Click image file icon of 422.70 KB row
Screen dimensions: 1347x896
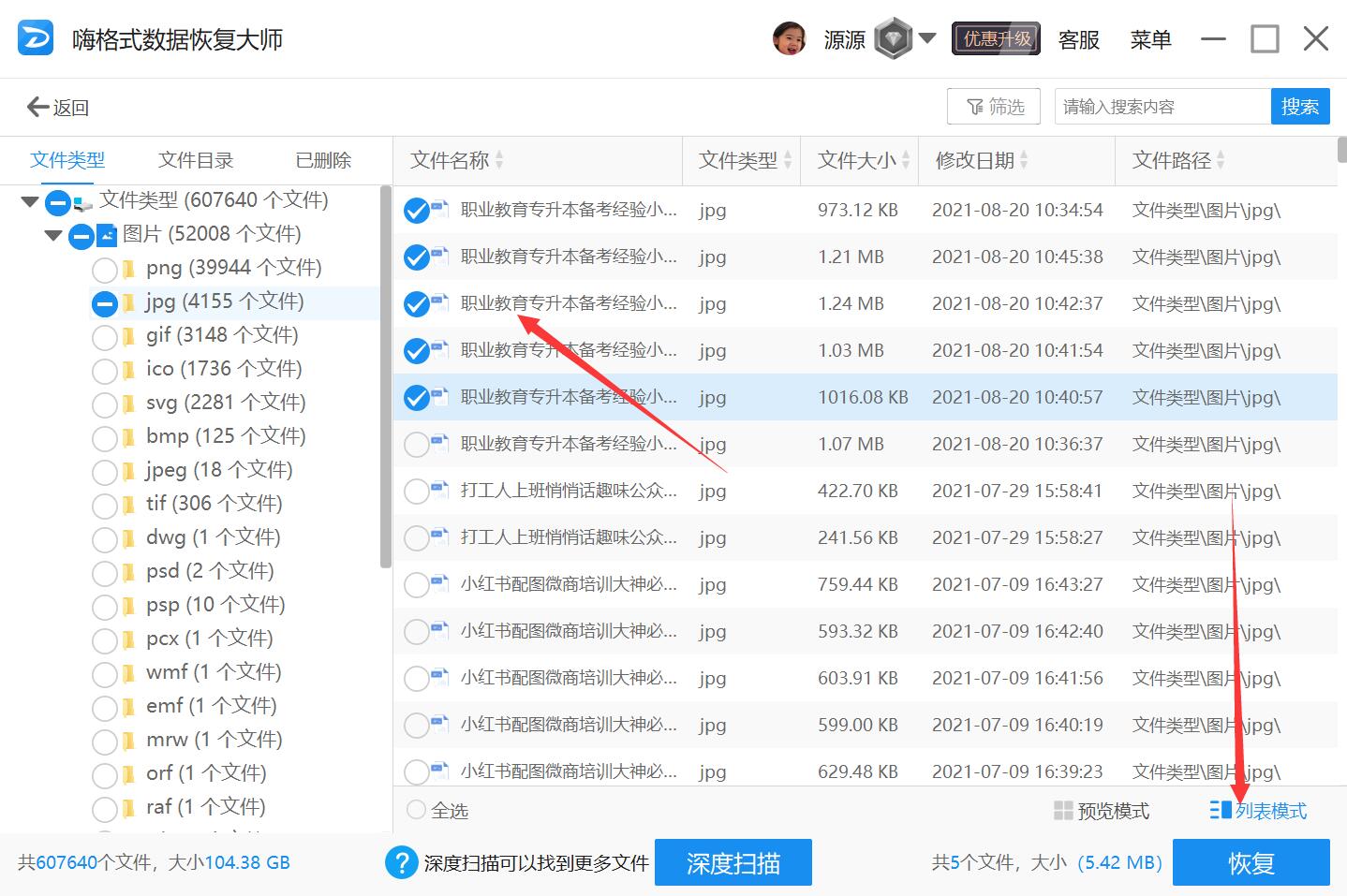click(440, 489)
